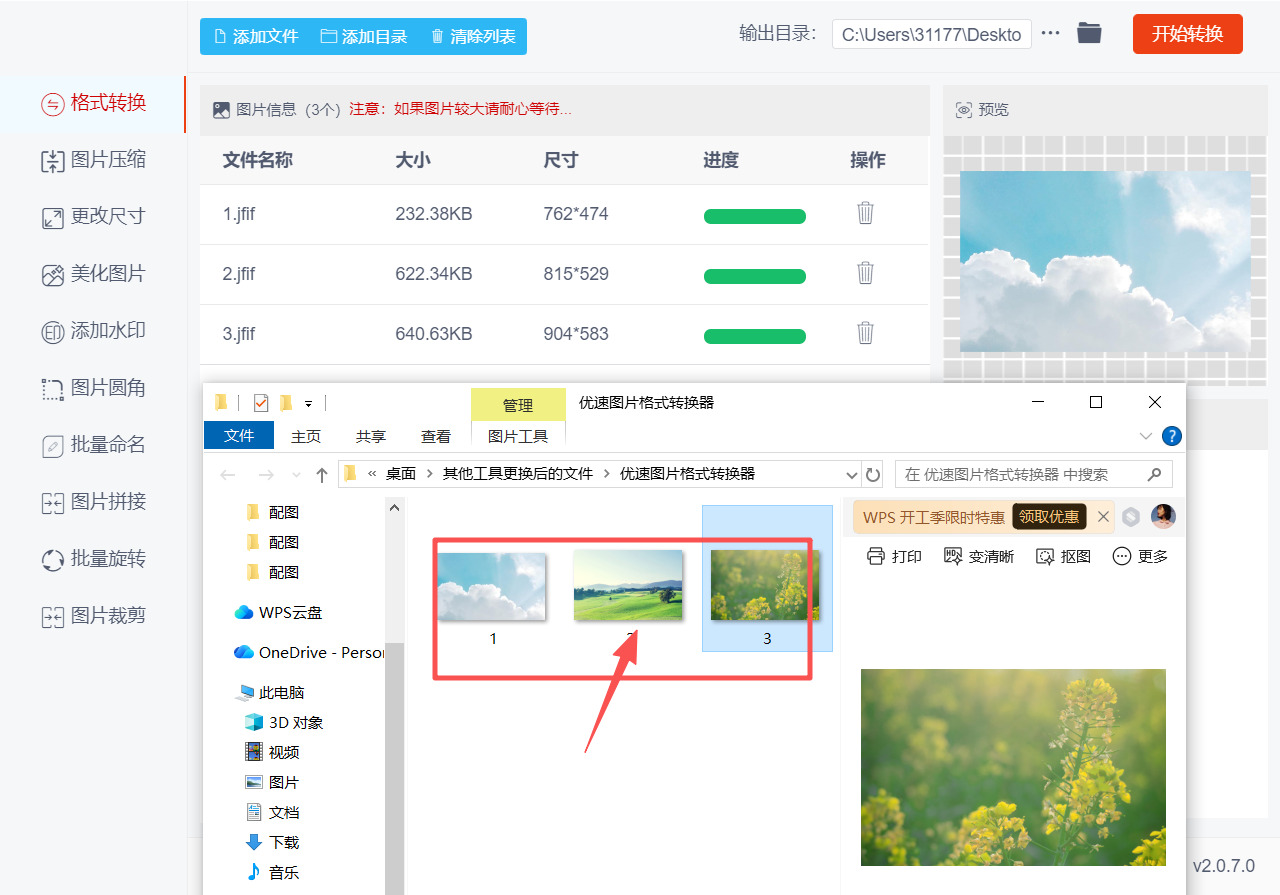Click 领取优惠 in the WPS banner
This screenshot has height=895, width=1280.
coord(1048,516)
